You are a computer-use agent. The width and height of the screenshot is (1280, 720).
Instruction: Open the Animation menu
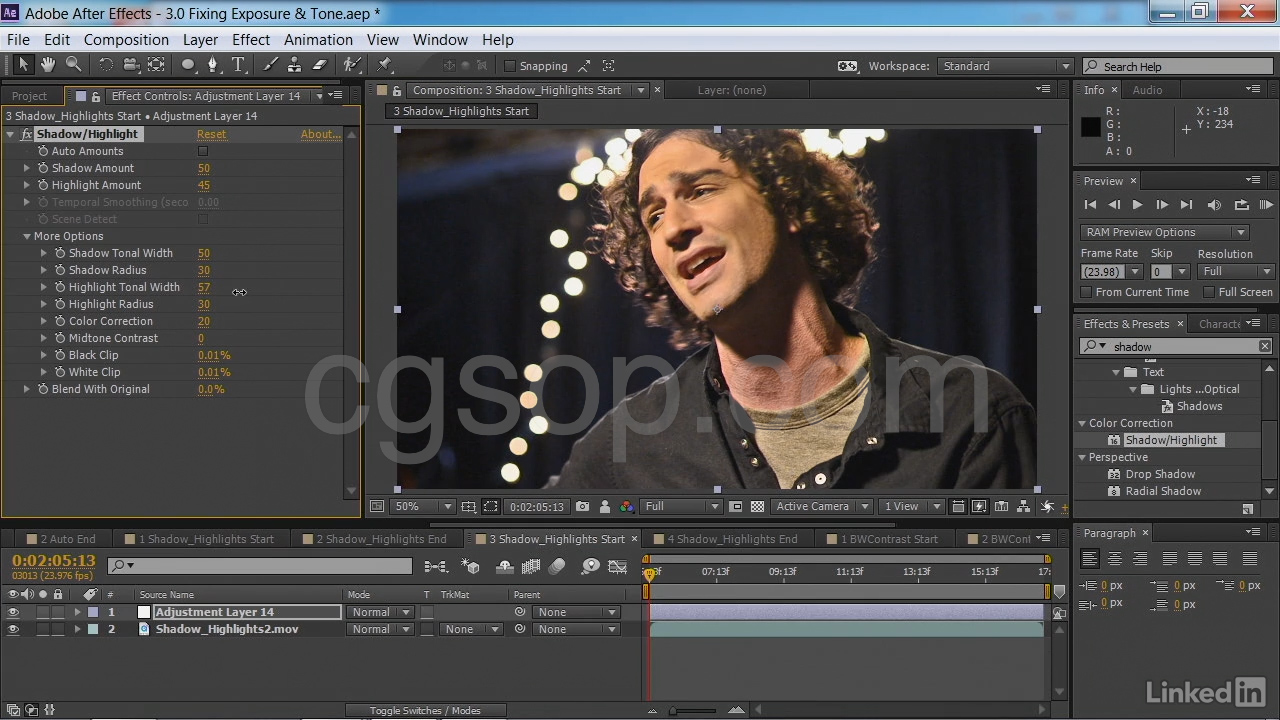point(318,40)
